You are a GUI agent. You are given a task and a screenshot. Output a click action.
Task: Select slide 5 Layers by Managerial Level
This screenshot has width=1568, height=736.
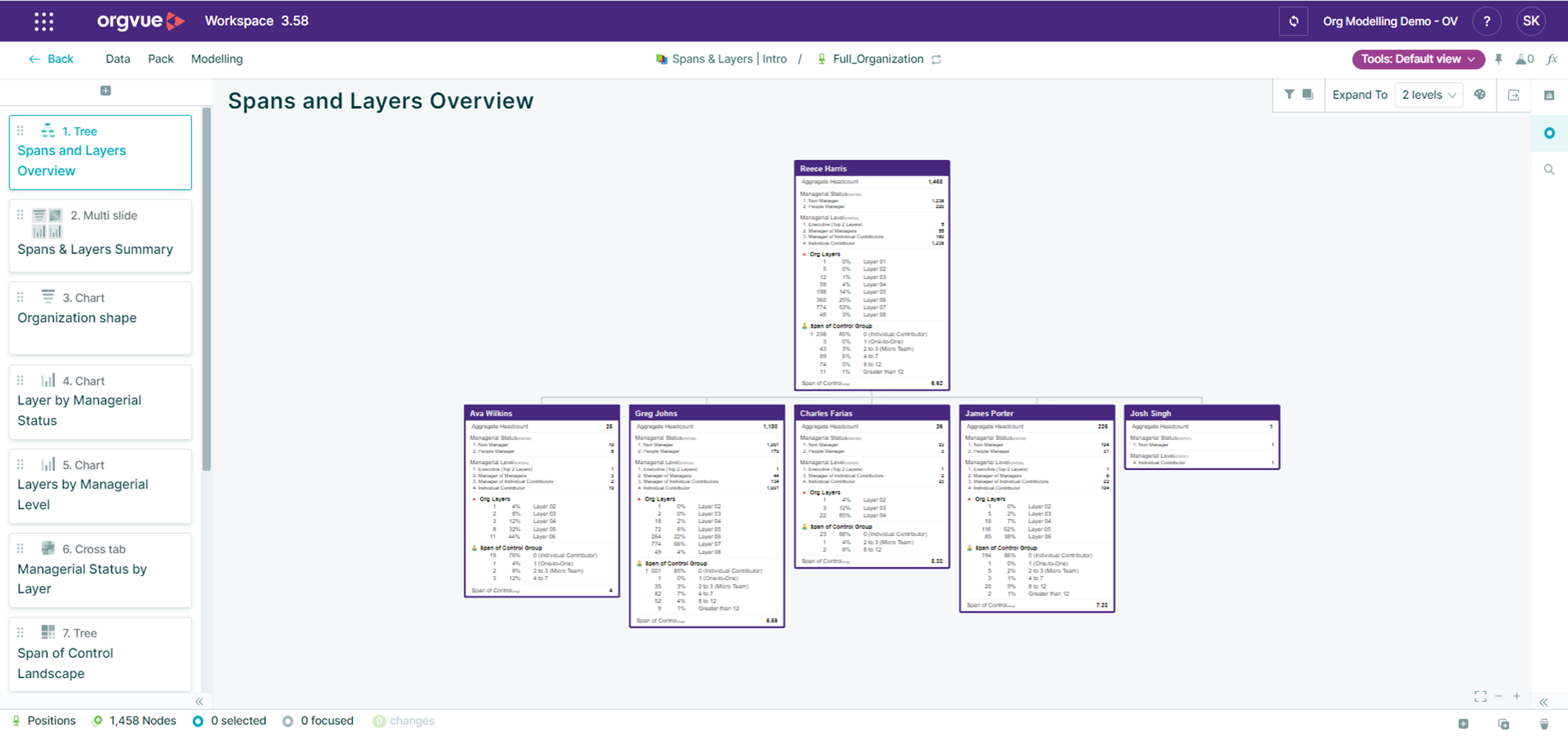pos(100,486)
